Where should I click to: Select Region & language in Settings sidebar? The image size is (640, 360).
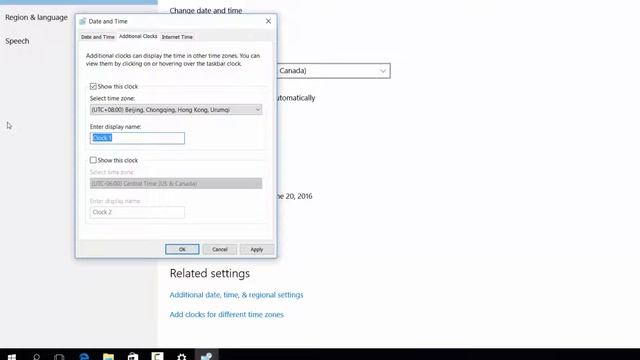(36, 17)
